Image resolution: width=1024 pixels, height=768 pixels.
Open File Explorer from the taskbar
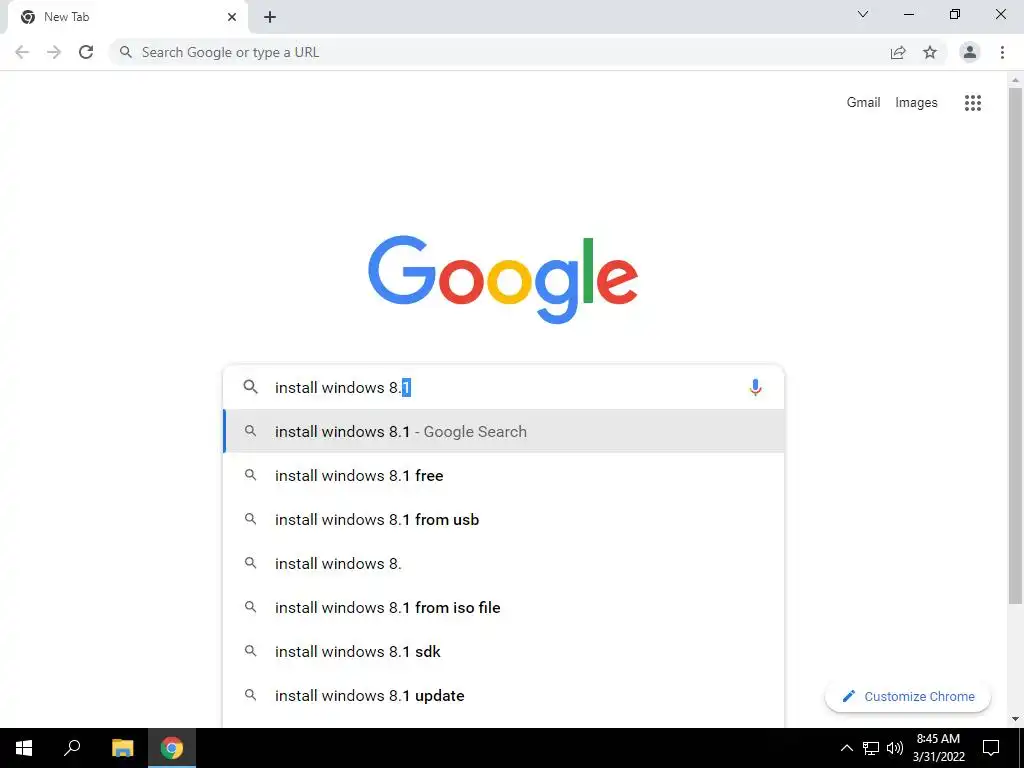click(122, 748)
